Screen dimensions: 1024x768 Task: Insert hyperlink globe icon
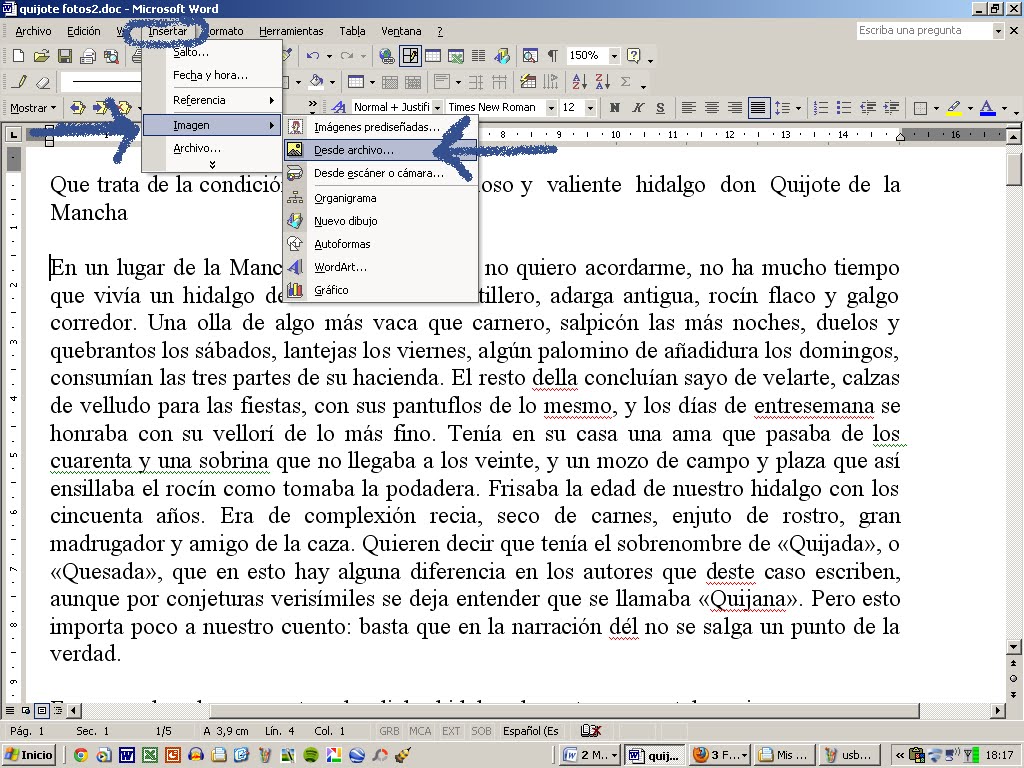click(387, 56)
